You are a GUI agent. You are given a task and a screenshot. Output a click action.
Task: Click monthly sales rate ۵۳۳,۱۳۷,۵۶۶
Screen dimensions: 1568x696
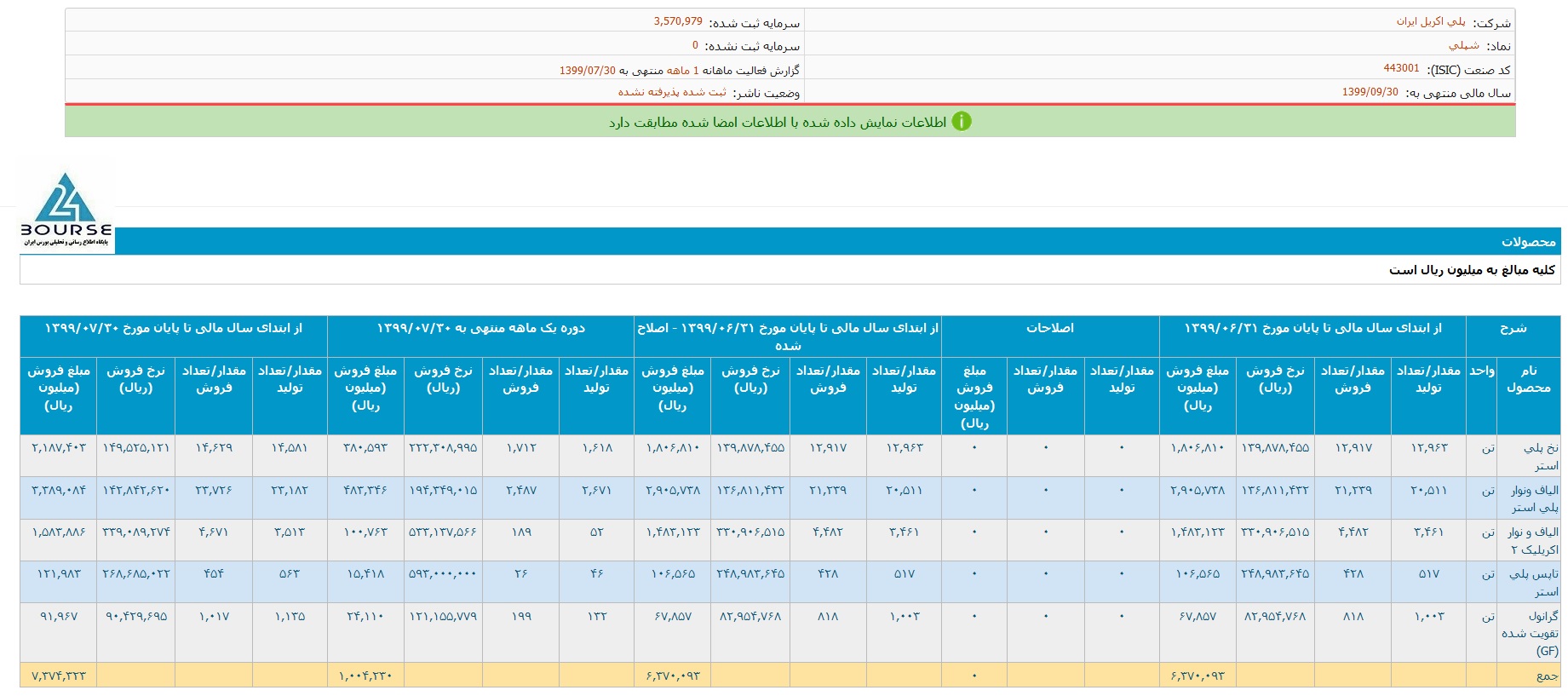[443, 532]
